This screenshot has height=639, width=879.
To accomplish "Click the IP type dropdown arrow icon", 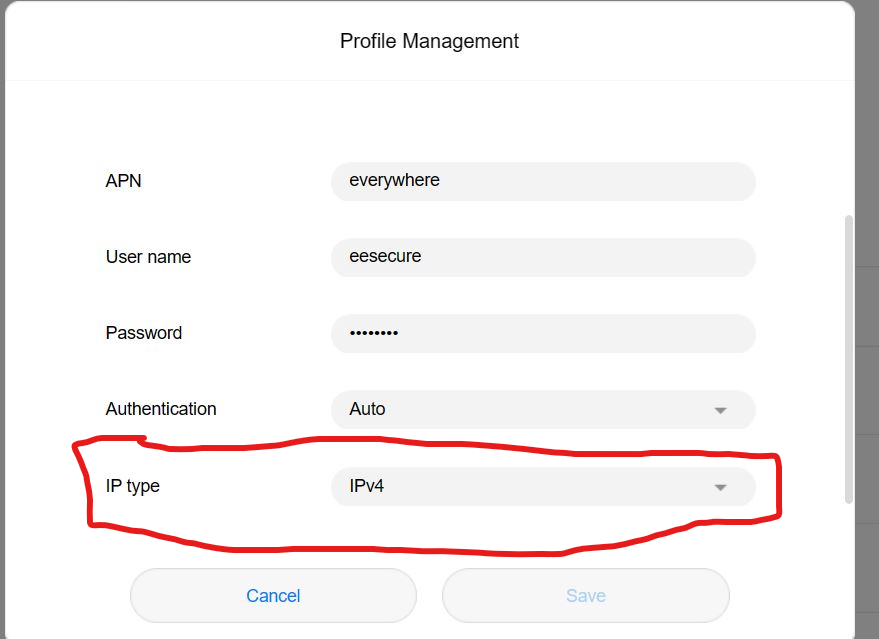I will pyautogui.click(x=720, y=488).
